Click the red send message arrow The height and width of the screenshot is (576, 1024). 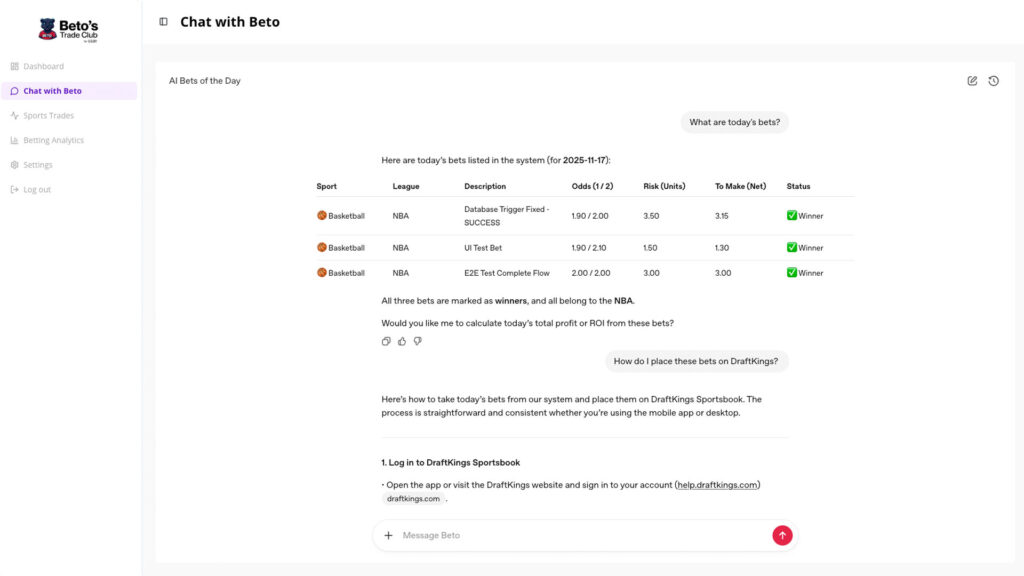click(782, 535)
